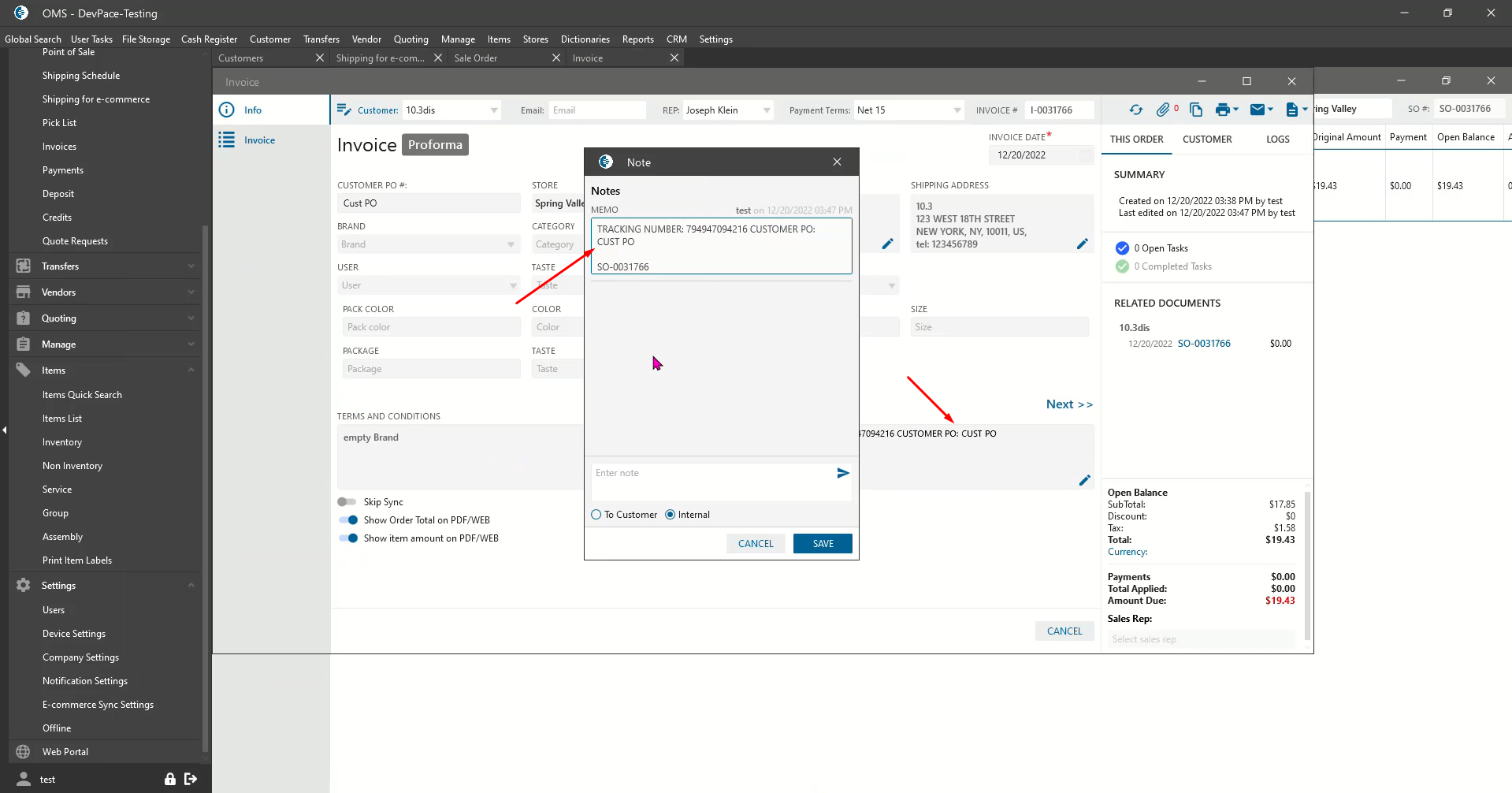
Task: Close the Shipping for e-com tab
Action: (438, 58)
